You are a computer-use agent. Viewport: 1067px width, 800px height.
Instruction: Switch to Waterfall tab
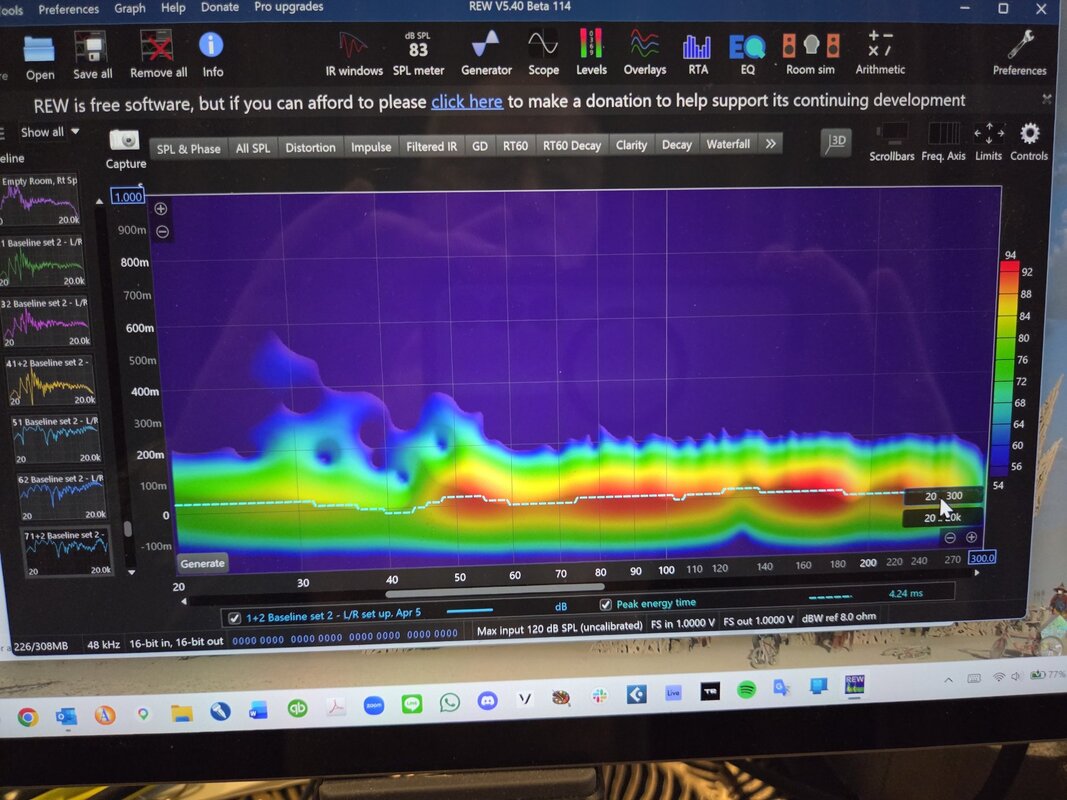(727, 144)
